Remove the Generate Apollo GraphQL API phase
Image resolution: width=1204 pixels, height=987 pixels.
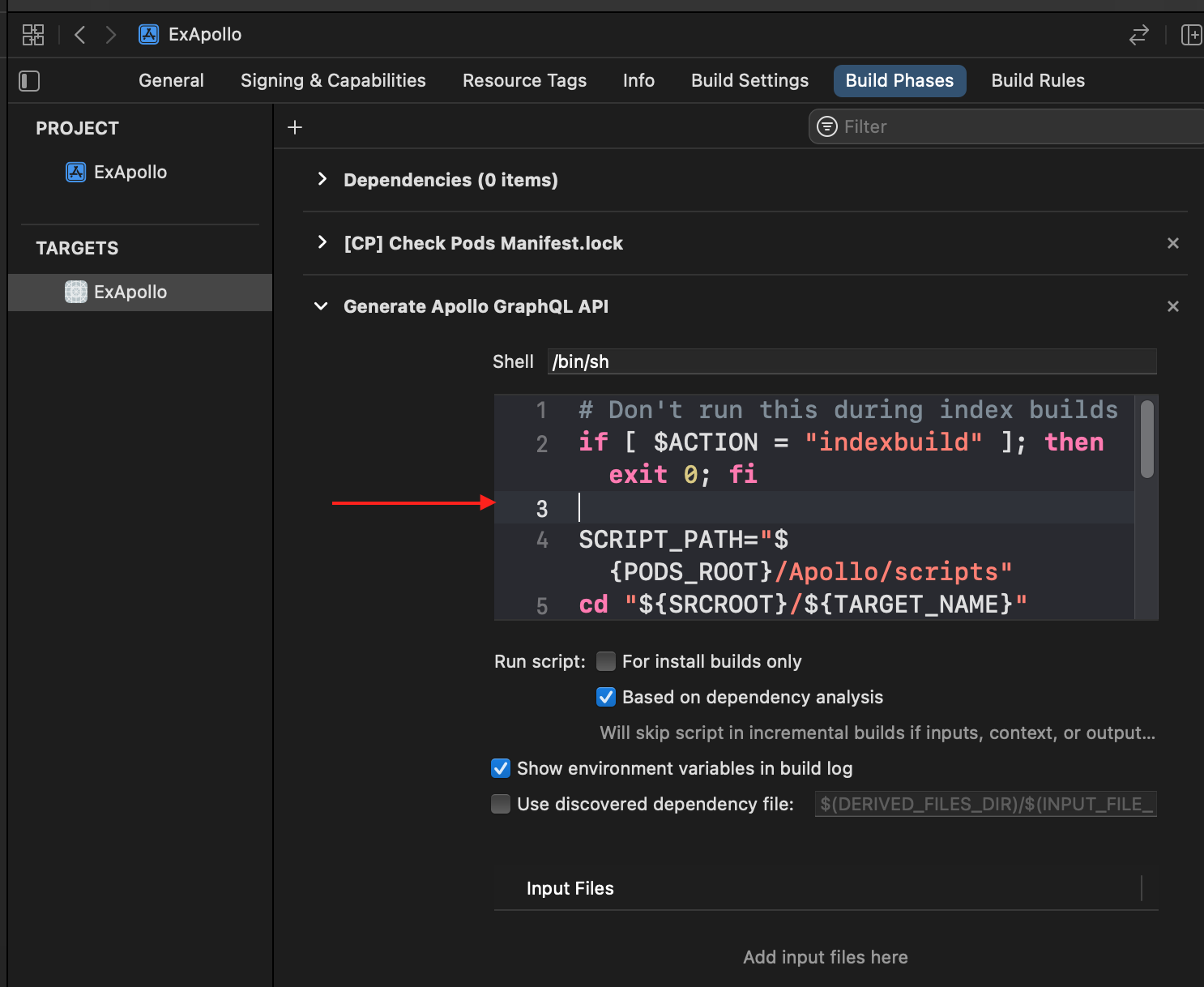pos(1172,306)
